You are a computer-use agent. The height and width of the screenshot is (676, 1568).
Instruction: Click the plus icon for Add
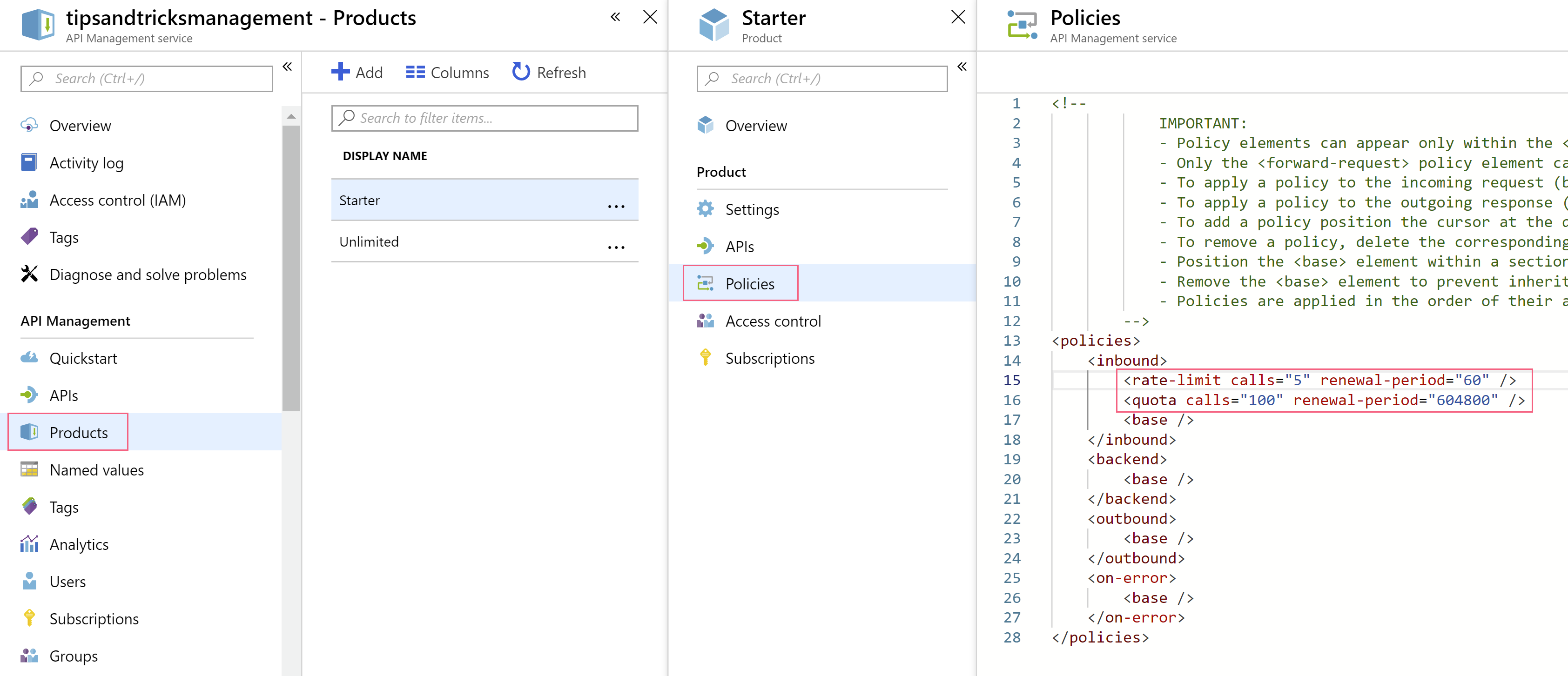tap(340, 72)
